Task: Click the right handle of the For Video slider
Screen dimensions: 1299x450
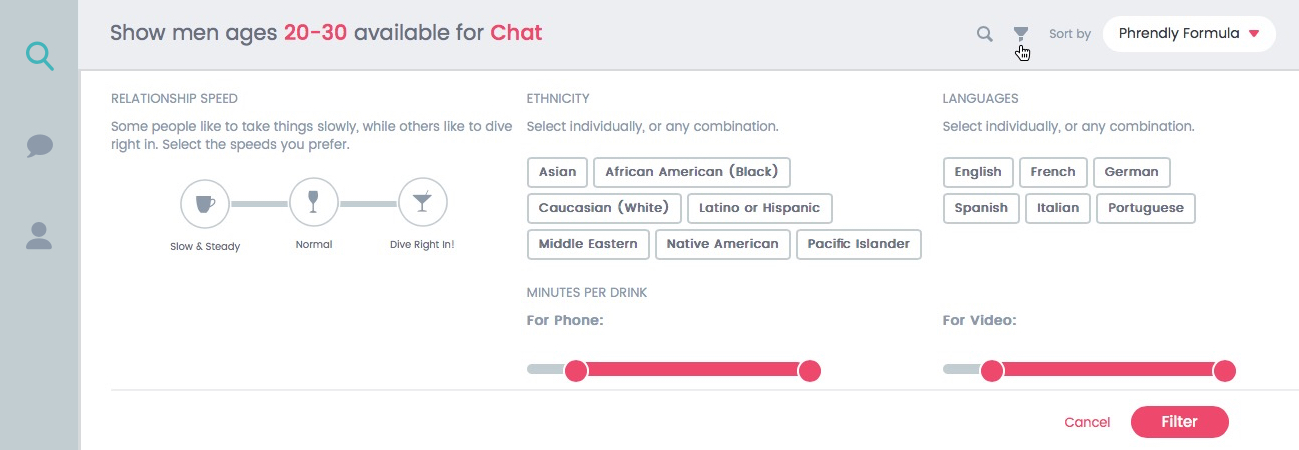Action: [1224, 371]
